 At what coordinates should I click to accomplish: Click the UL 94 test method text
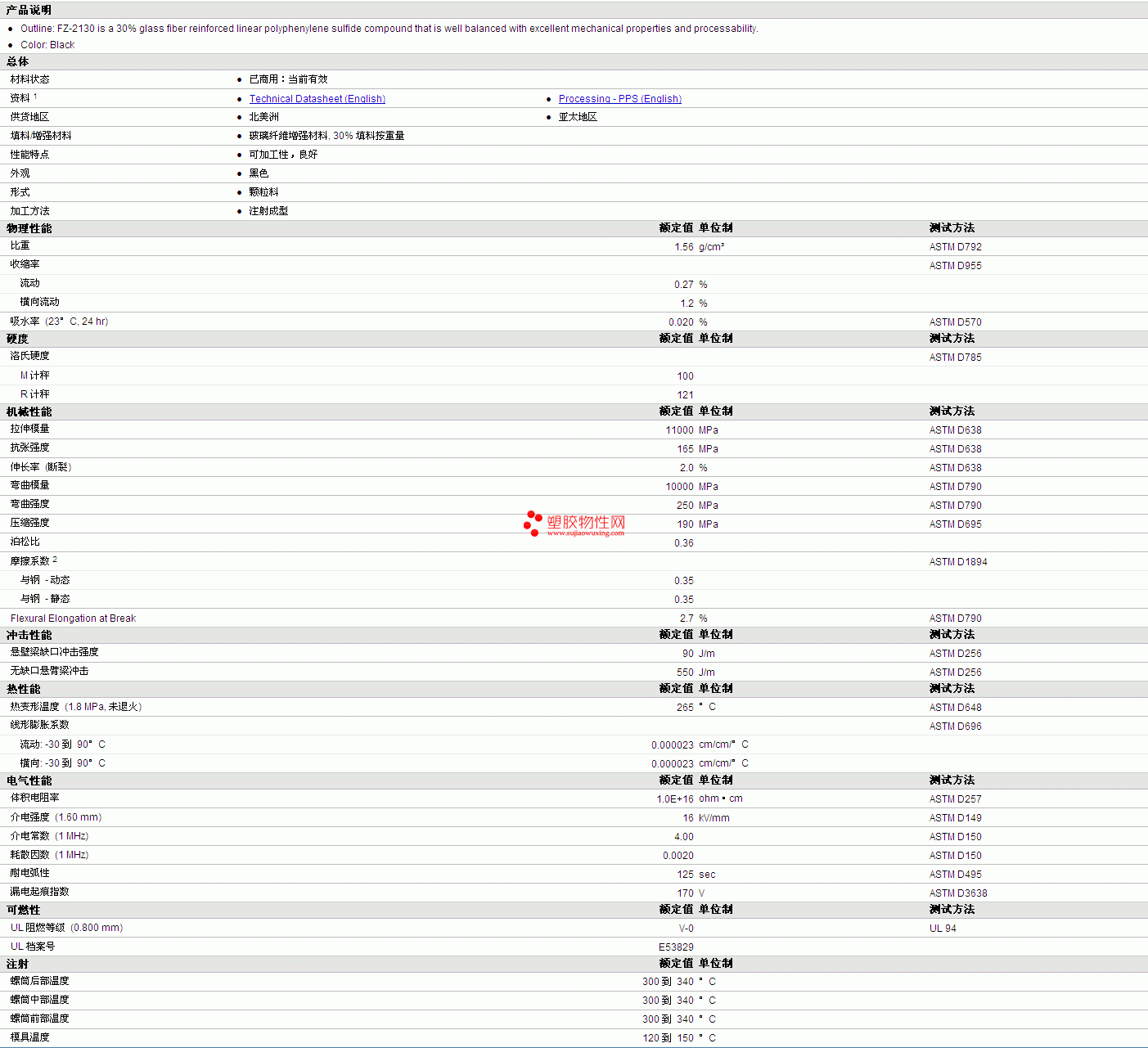[942, 929]
